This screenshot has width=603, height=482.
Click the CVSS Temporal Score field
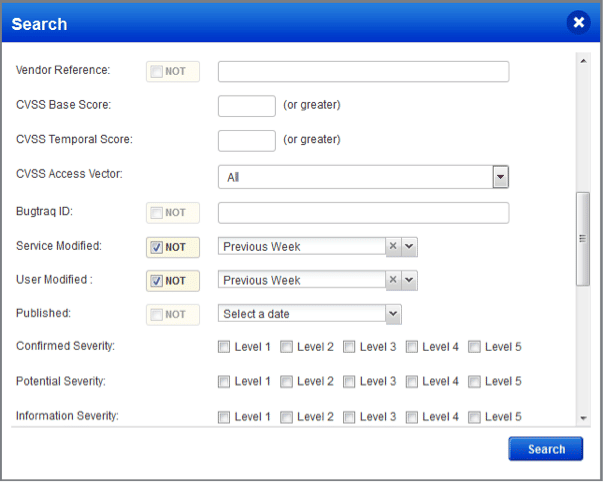pos(247,140)
